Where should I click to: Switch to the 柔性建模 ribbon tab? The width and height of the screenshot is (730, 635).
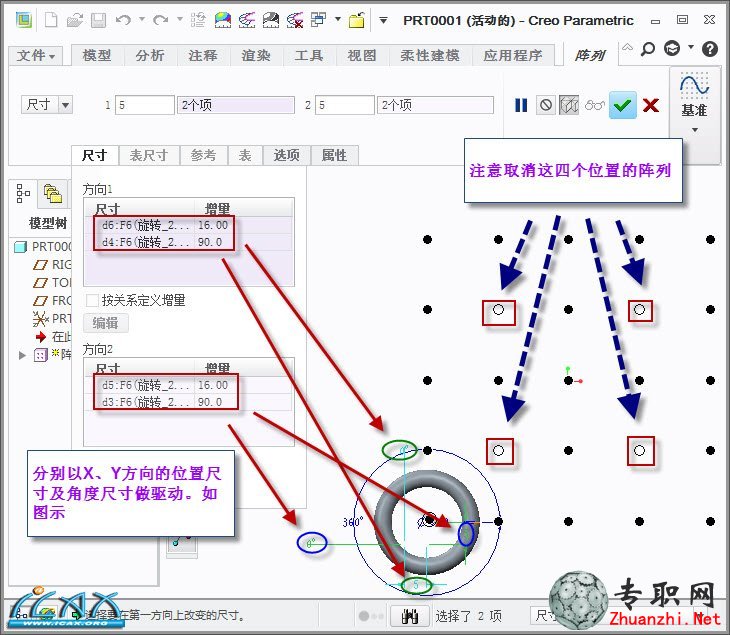(x=430, y=55)
